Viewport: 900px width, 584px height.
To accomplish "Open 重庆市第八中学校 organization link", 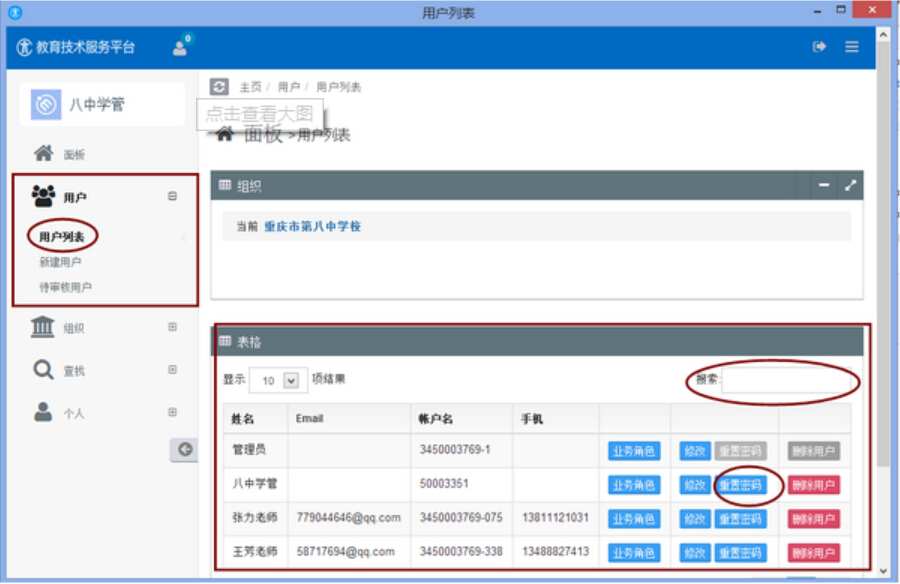I will [x=312, y=227].
